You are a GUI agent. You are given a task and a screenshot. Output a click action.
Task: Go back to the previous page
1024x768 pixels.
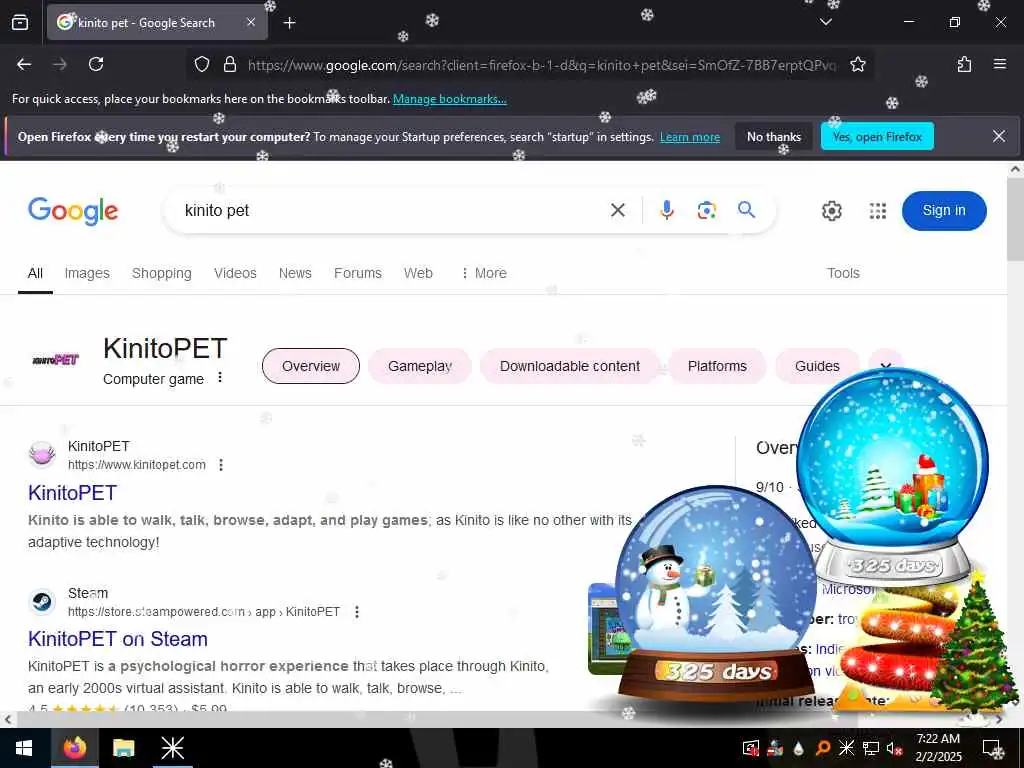pyautogui.click(x=24, y=64)
